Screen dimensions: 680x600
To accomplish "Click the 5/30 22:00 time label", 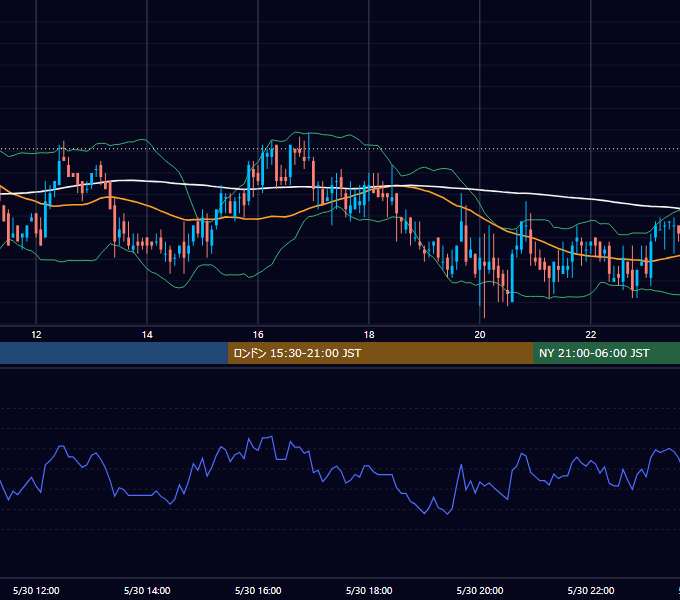I will [x=591, y=590].
